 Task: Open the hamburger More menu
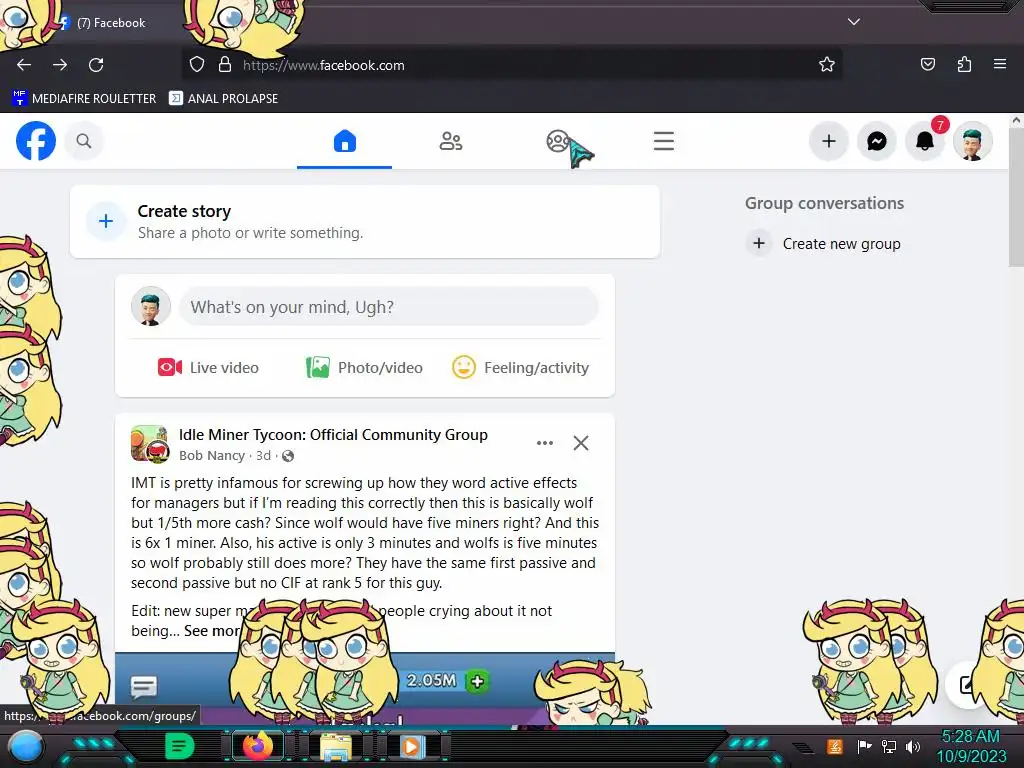664,141
